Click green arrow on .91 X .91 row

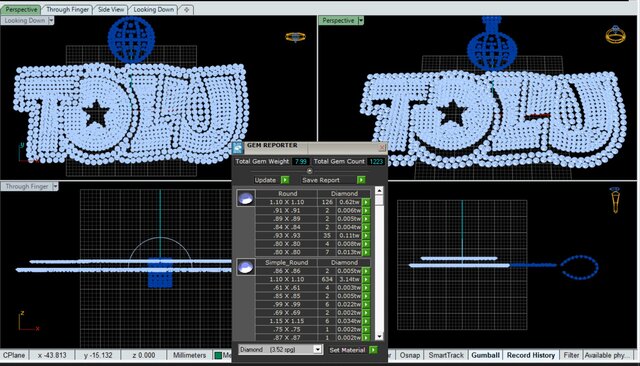[366, 211]
